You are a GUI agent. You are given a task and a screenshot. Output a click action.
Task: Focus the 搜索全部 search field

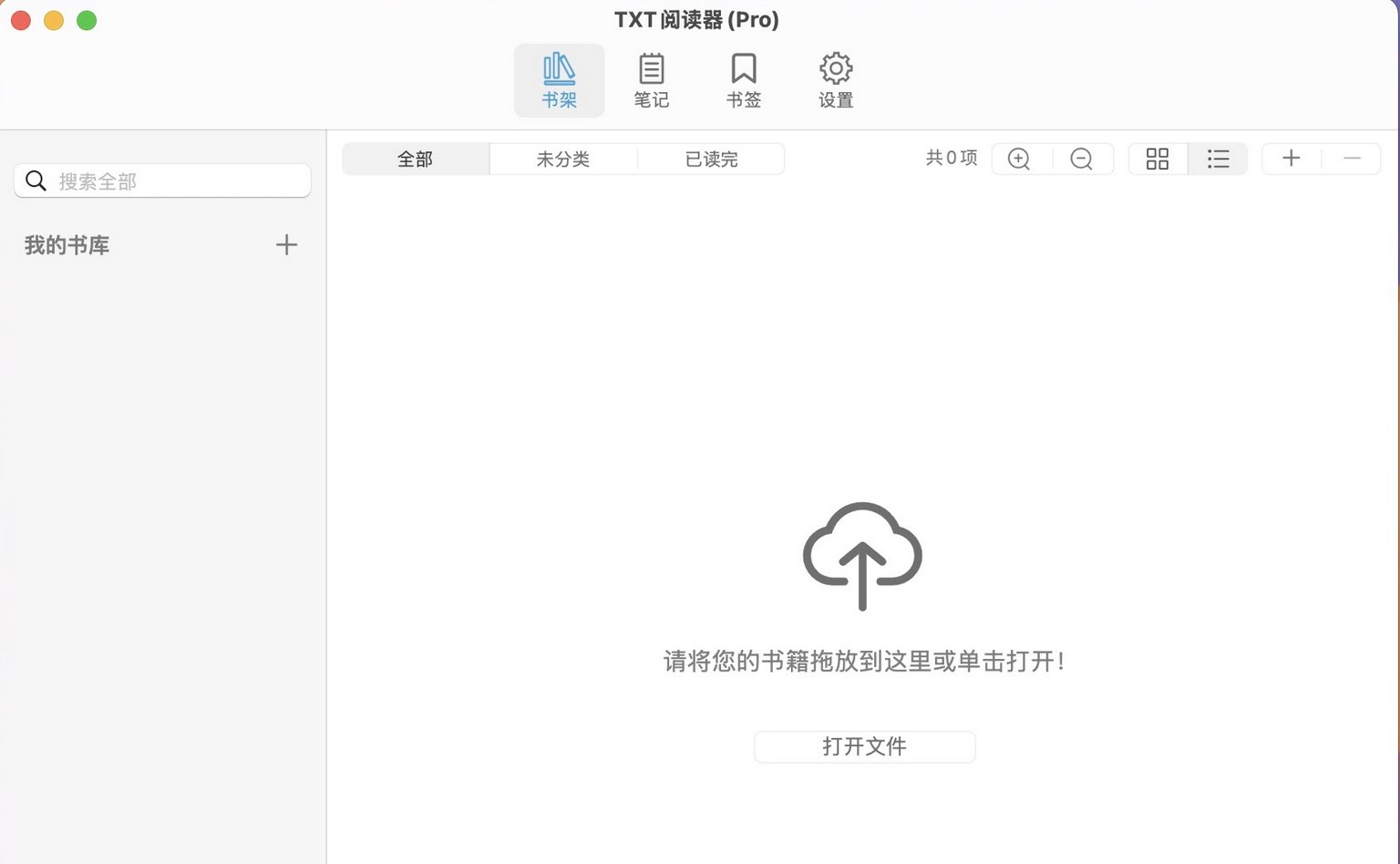(162, 180)
